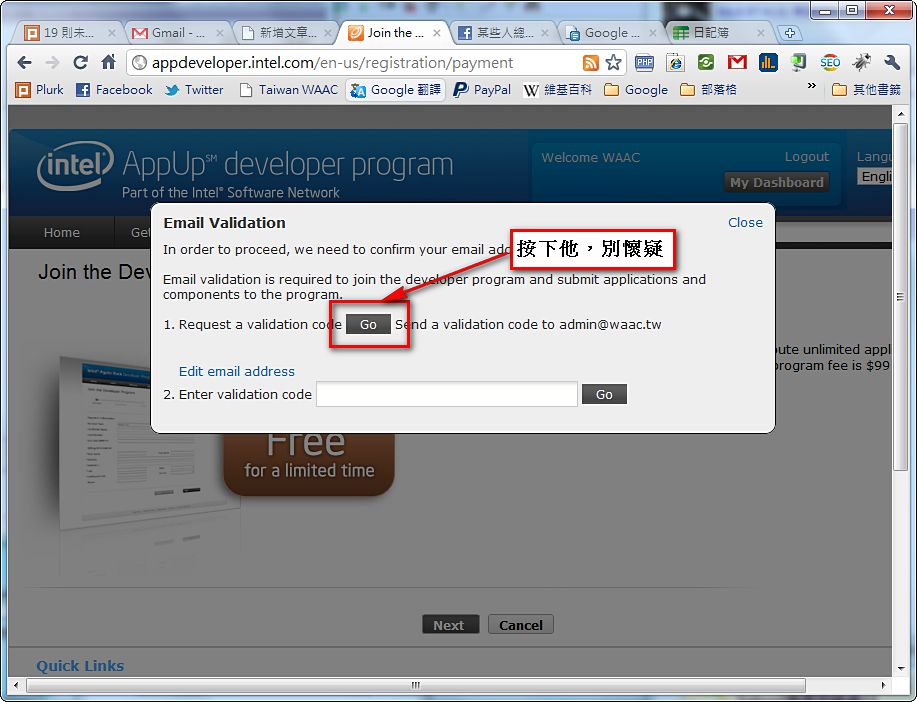This screenshot has height=702, width=917.
Task: Click the scroll up arrow
Action: [901, 114]
